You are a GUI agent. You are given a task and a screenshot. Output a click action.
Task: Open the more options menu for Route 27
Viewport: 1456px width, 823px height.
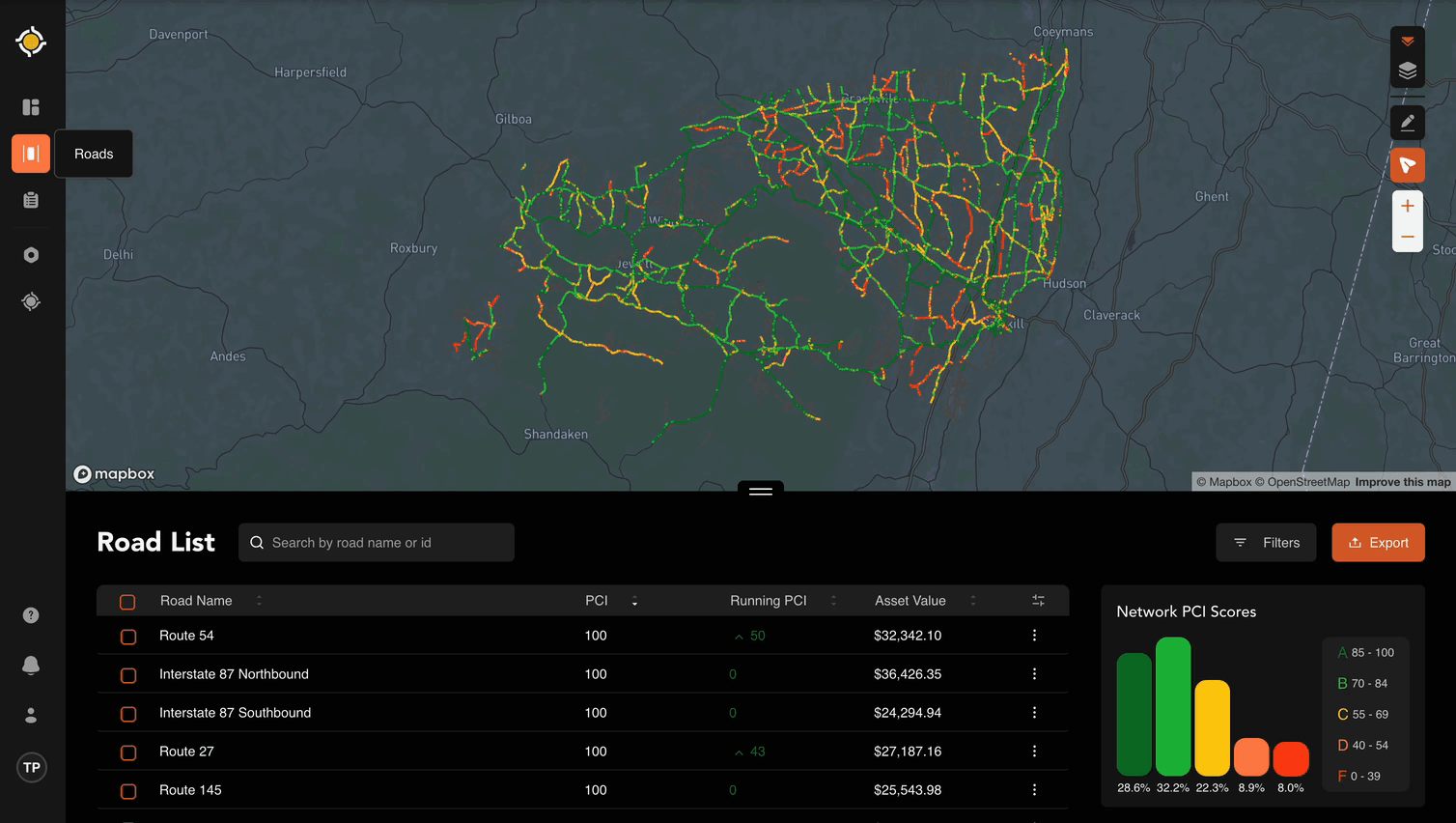coord(1034,752)
